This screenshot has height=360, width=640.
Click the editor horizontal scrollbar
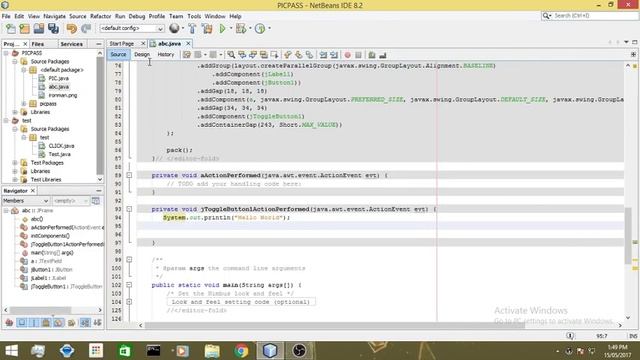[335, 325]
